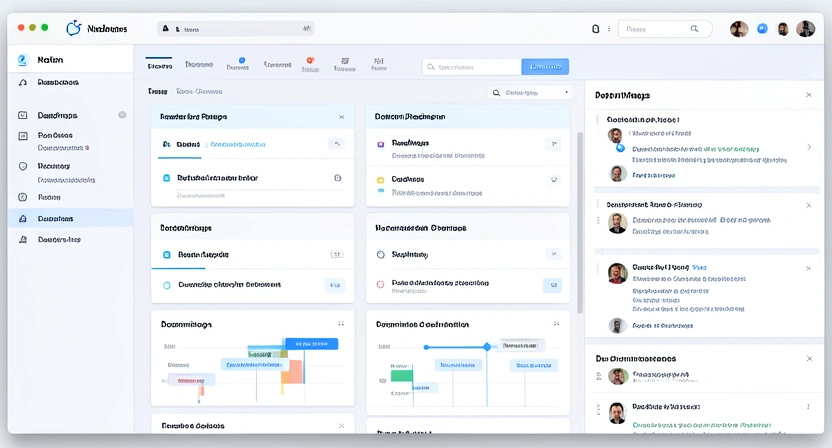
Task: Select the dark outlined circle in the second right card
Action: (x=380, y=255)
